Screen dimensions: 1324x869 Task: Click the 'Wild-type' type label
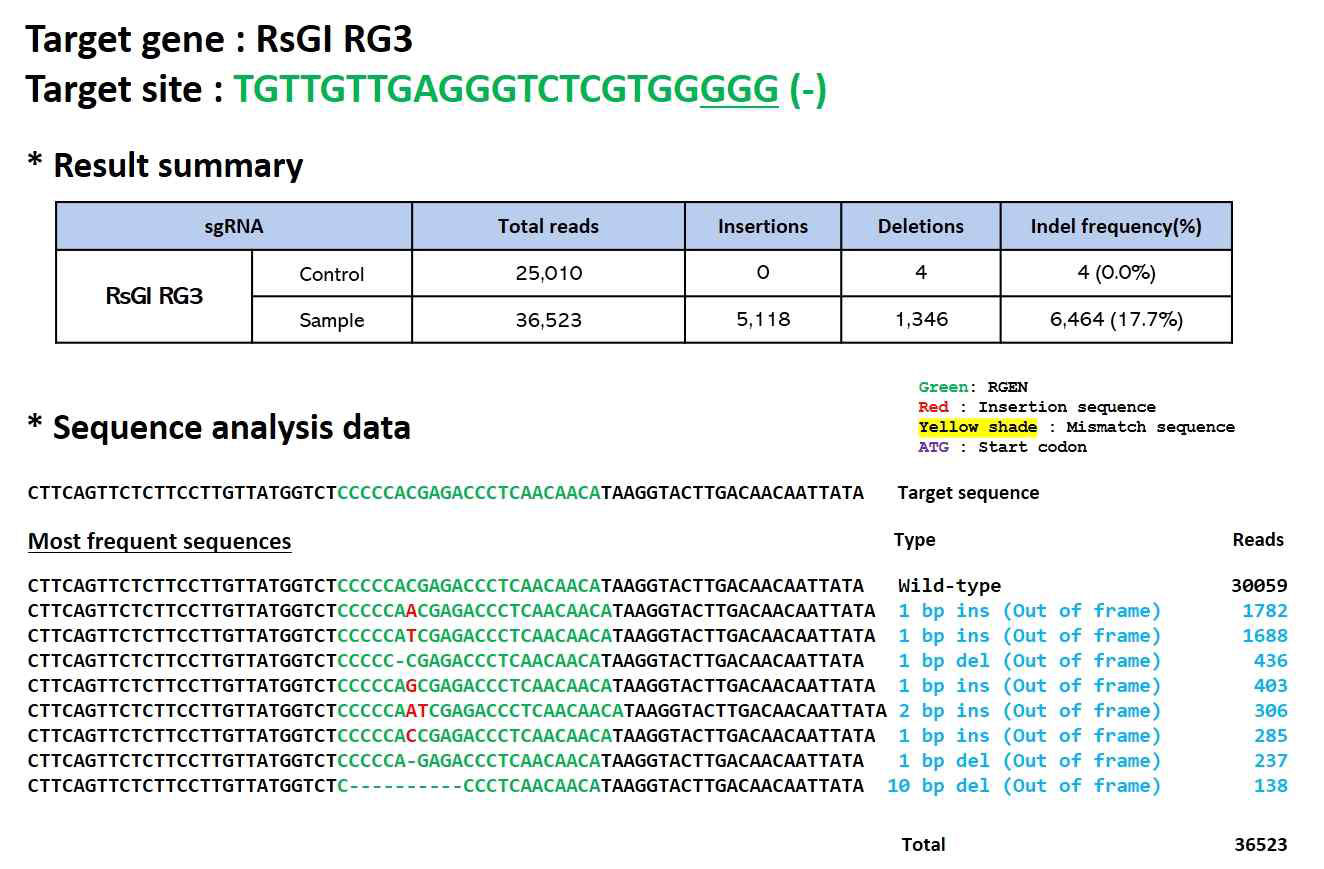(949, 586)
